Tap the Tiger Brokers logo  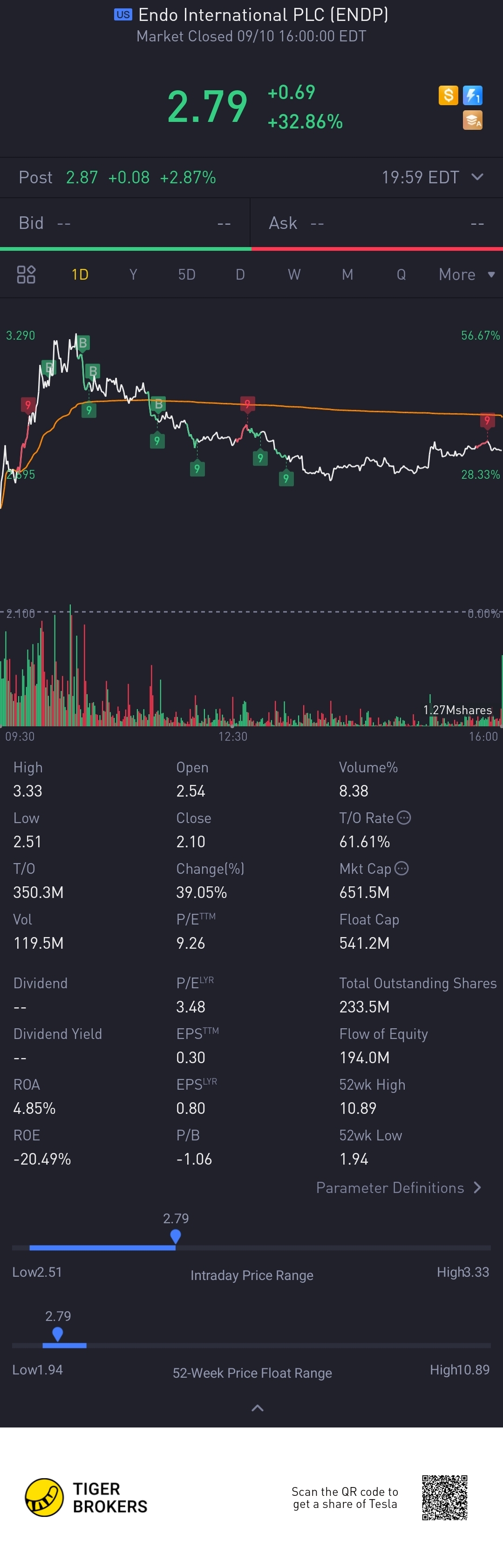pos(86,1497)
